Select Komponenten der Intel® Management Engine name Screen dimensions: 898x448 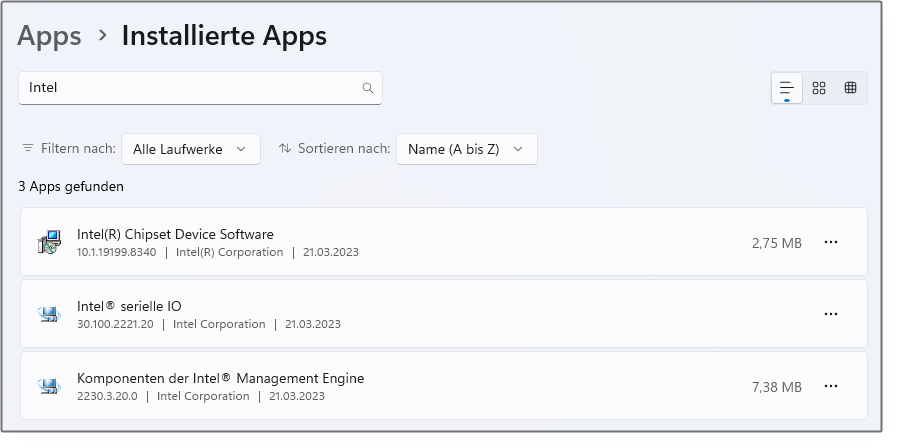(x=220, y=379)
